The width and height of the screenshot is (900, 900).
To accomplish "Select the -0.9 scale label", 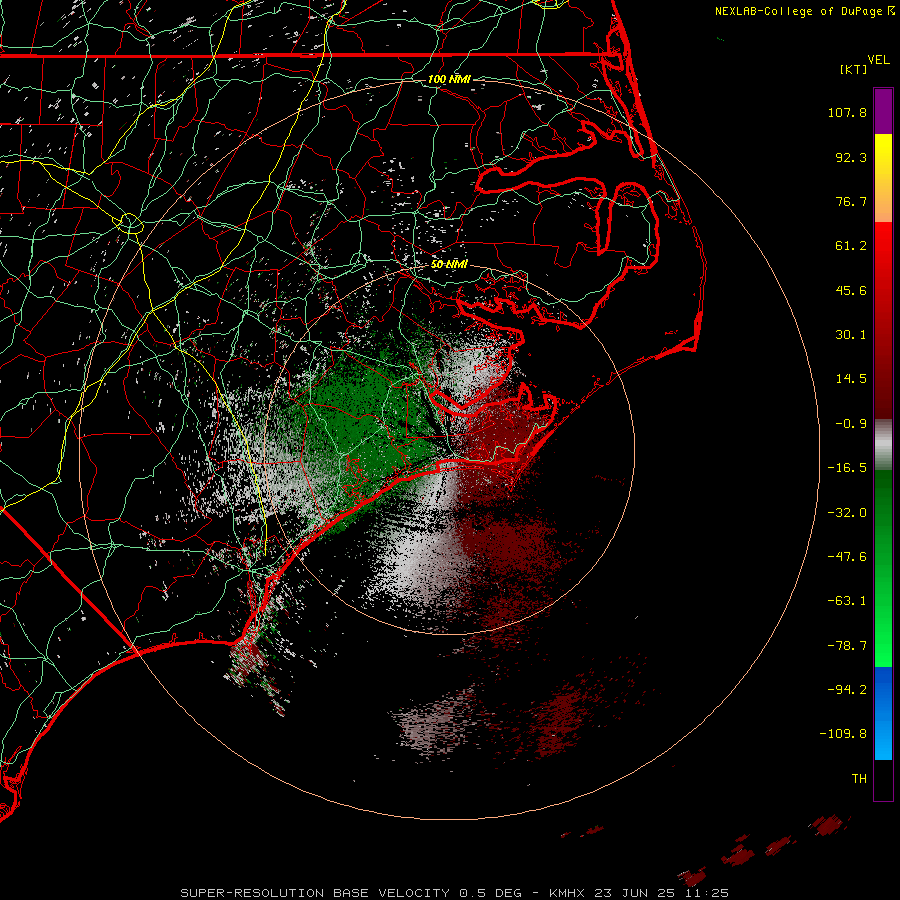I will pos(851,424).
